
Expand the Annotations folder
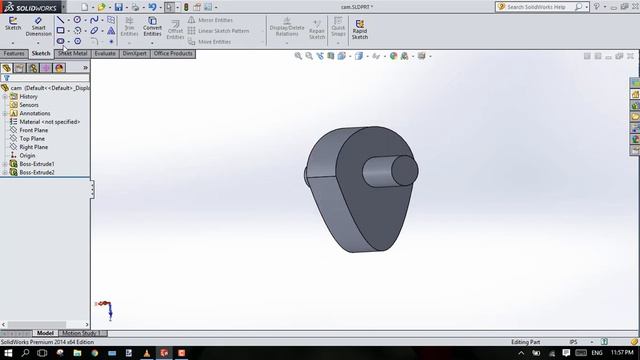[5, 113]
